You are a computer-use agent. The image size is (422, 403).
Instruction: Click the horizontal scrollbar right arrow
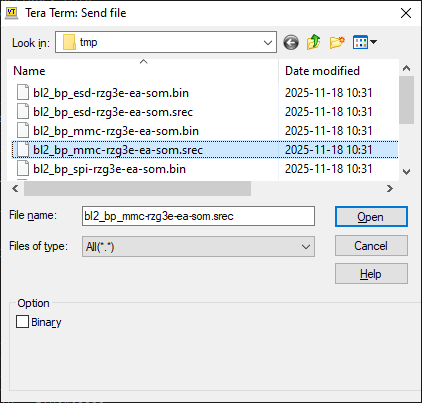click(x=390, y=188)
